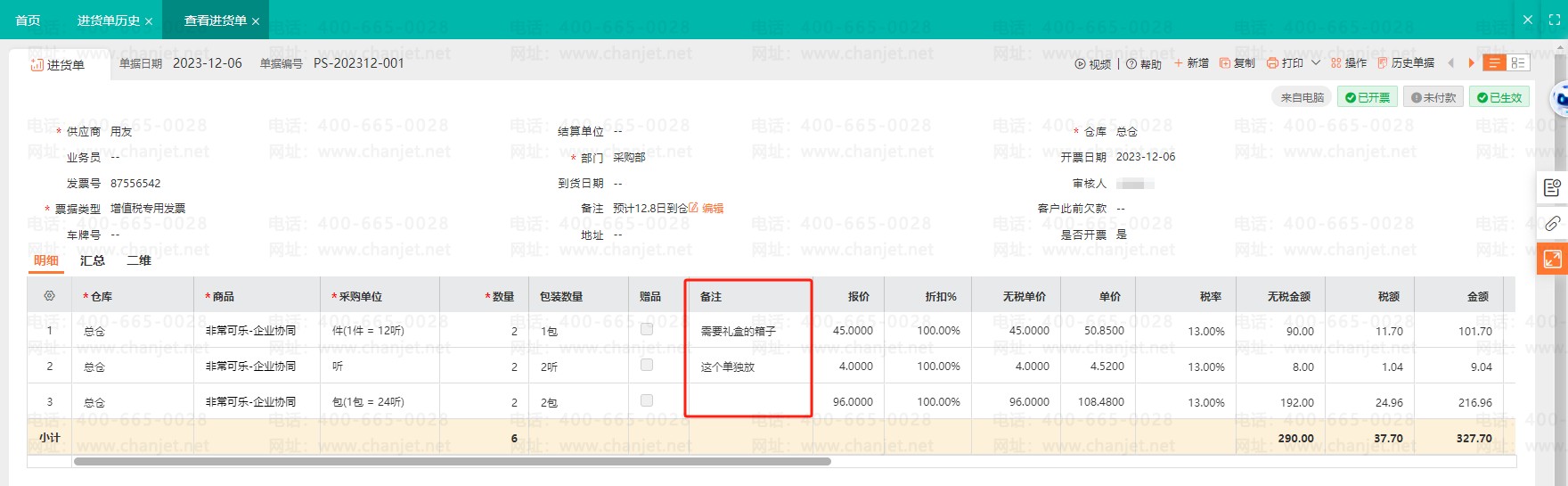Click the paperclip attachment sidebar icon
Viewport: 1568px width, 486px height.
click(x=1552, y=224)
